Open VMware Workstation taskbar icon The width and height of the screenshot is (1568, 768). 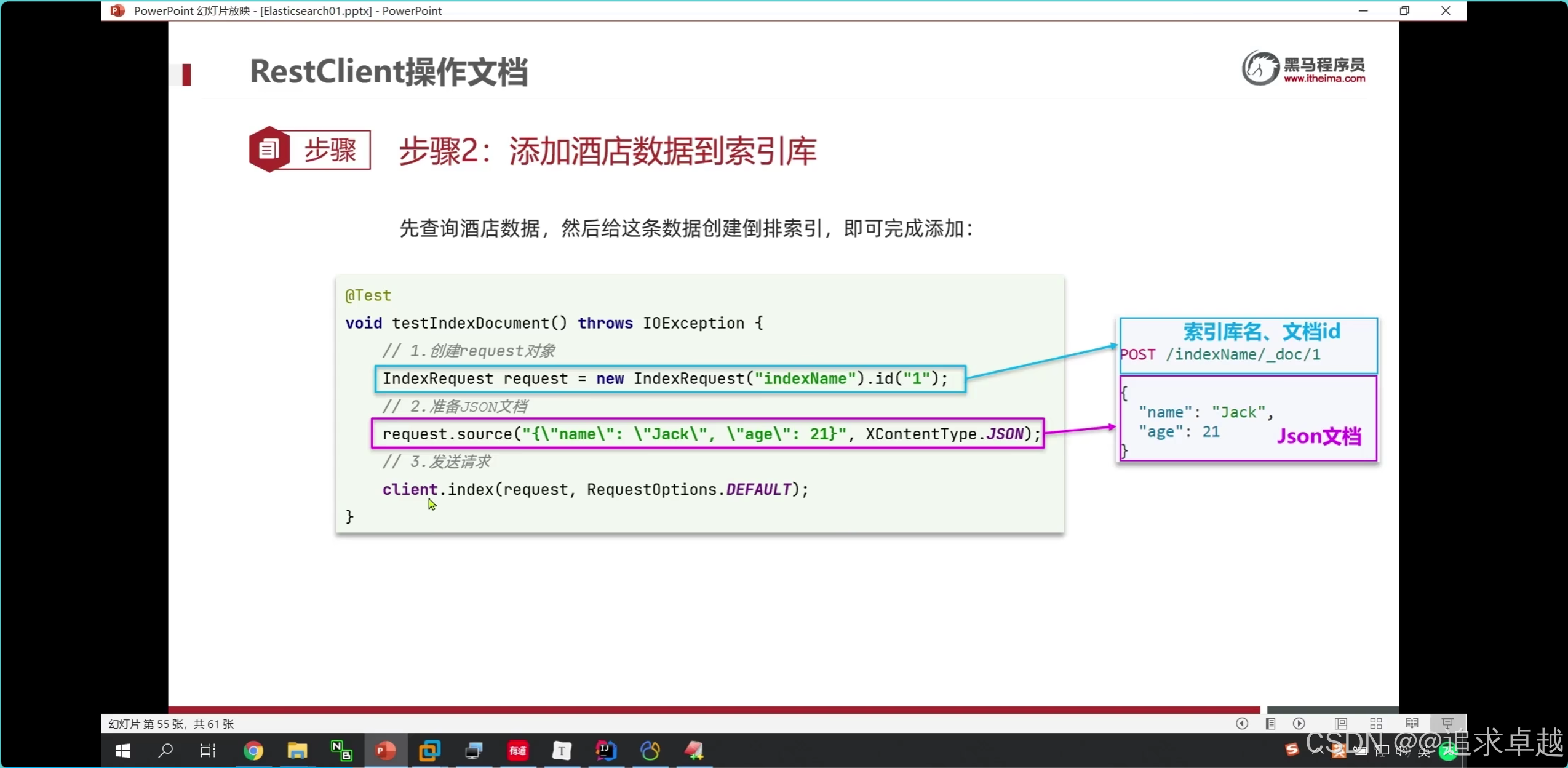429,750
